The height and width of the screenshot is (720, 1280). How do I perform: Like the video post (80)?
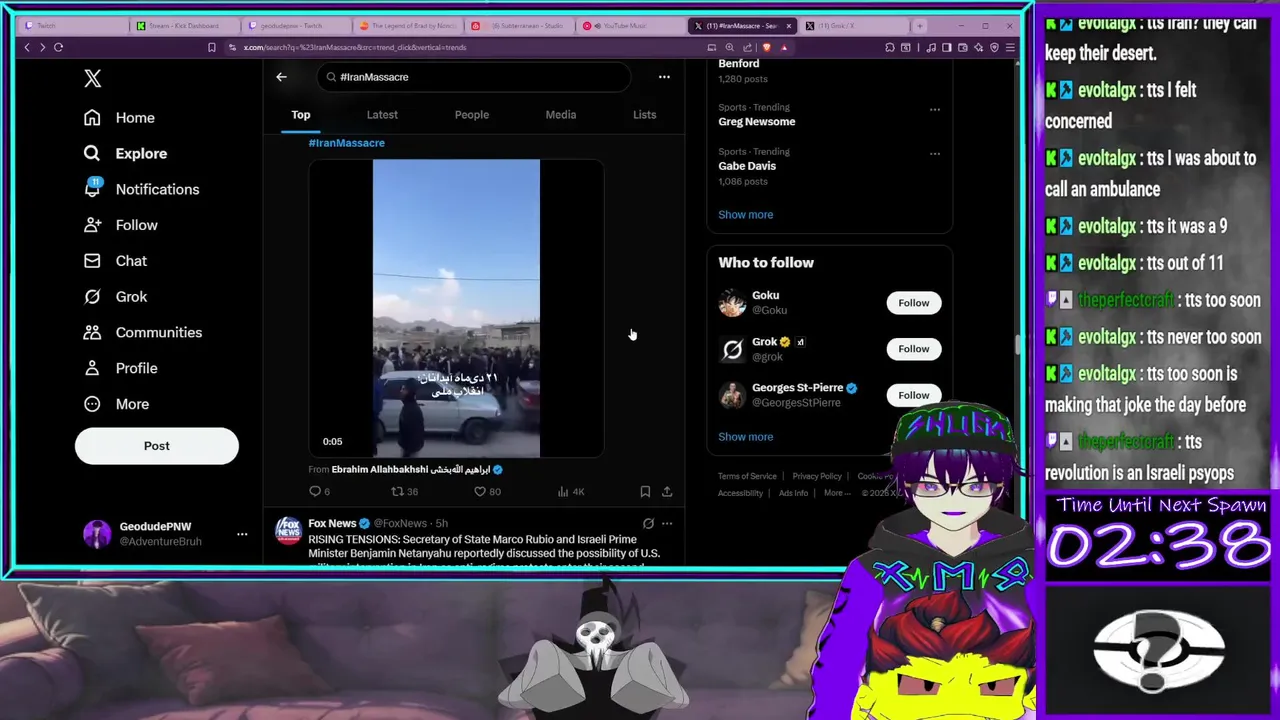[x=487, y=491]
